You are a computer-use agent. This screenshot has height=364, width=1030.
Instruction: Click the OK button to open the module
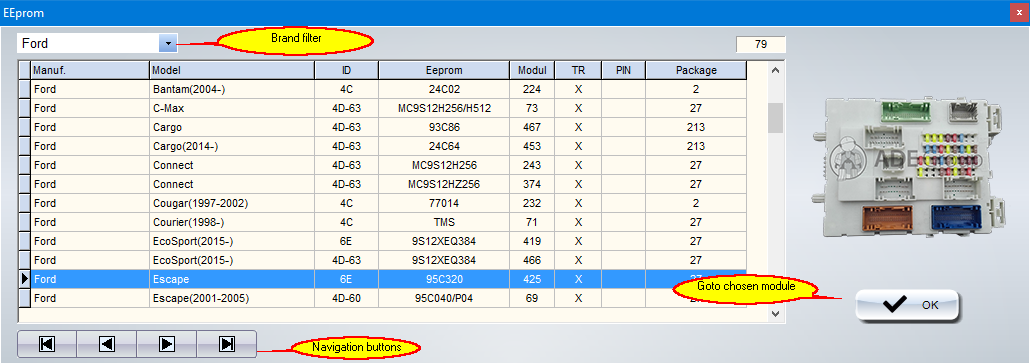coord(907,305)
